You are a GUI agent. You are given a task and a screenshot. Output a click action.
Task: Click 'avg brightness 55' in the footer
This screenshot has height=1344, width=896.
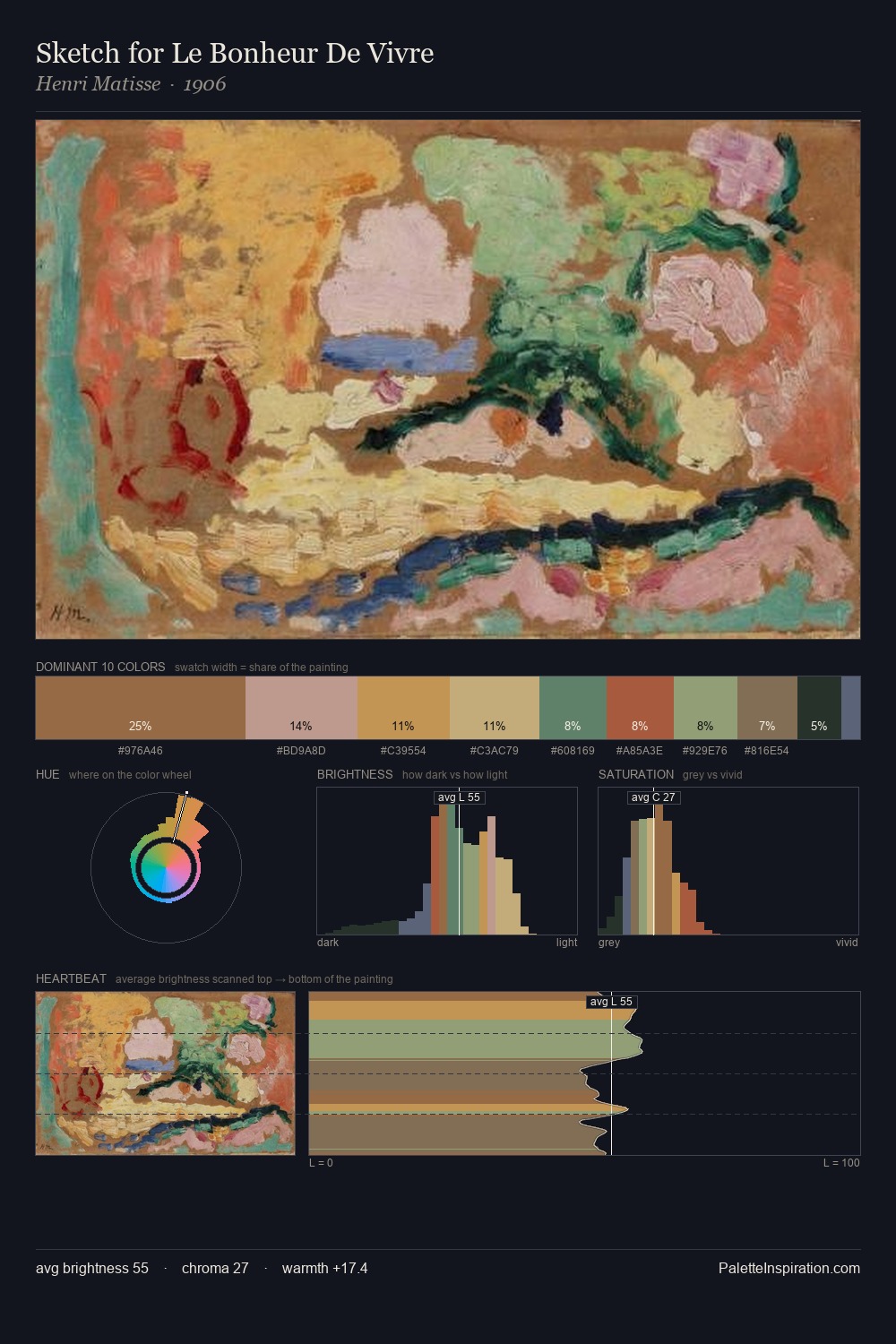point(92,1268)
